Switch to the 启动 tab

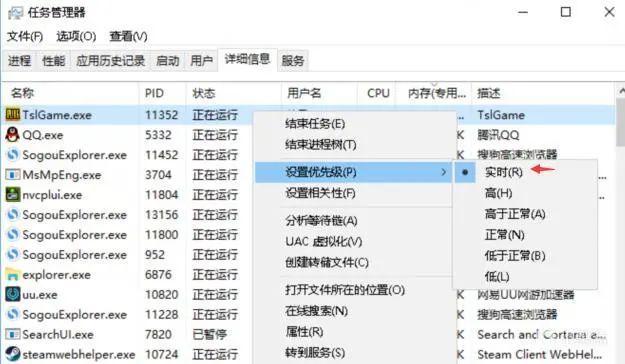click(x=167, y=61)
